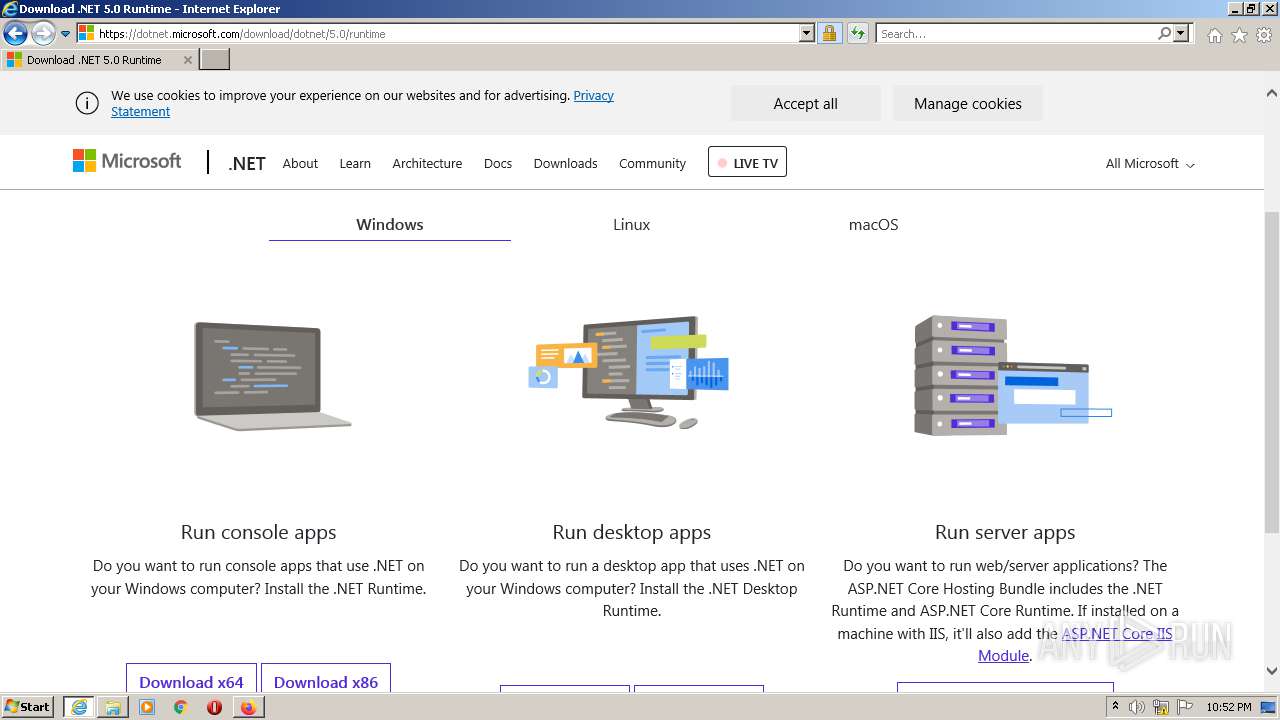Click the Accept all cookies button

805,103
